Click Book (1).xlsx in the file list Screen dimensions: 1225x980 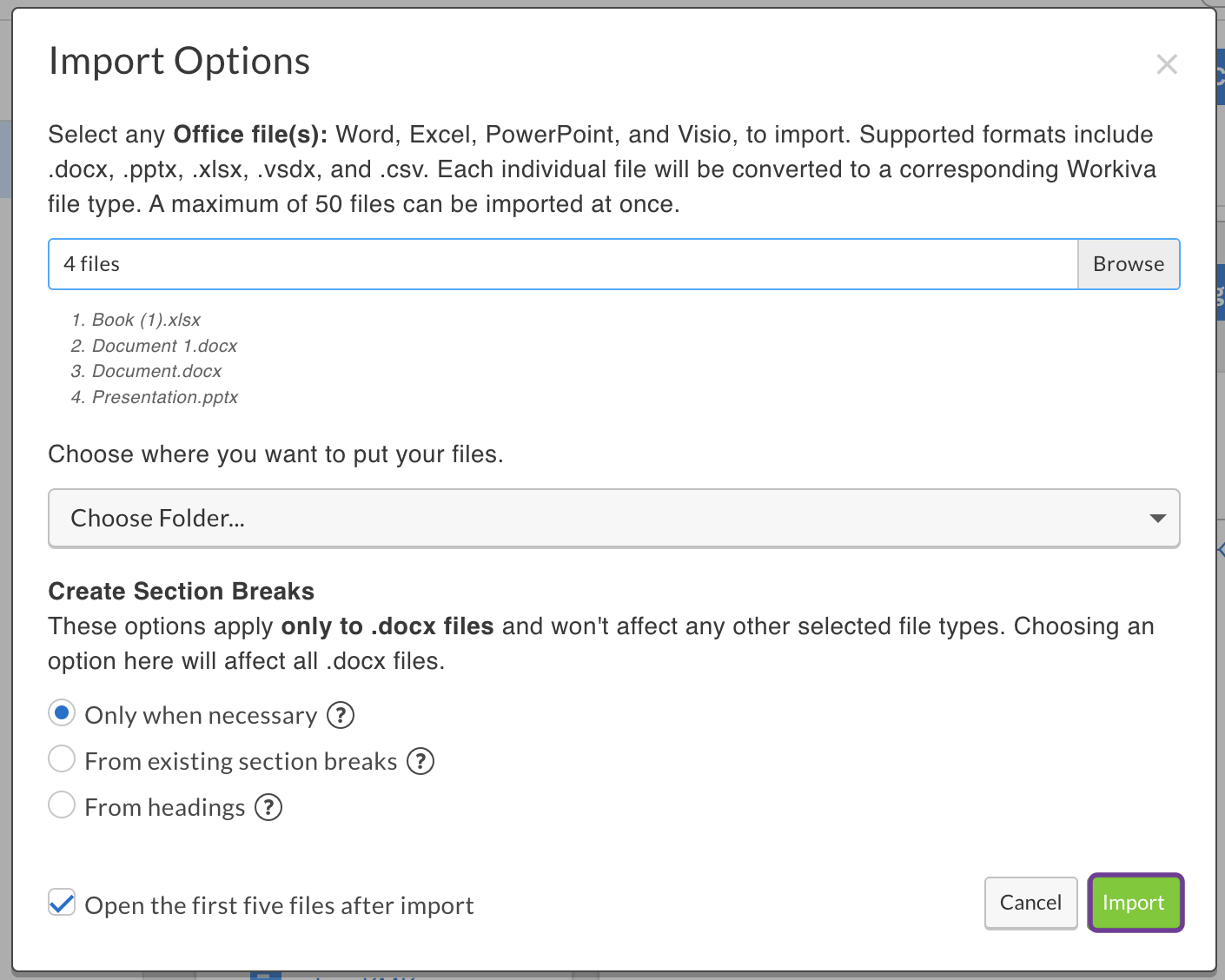point(146,320)
